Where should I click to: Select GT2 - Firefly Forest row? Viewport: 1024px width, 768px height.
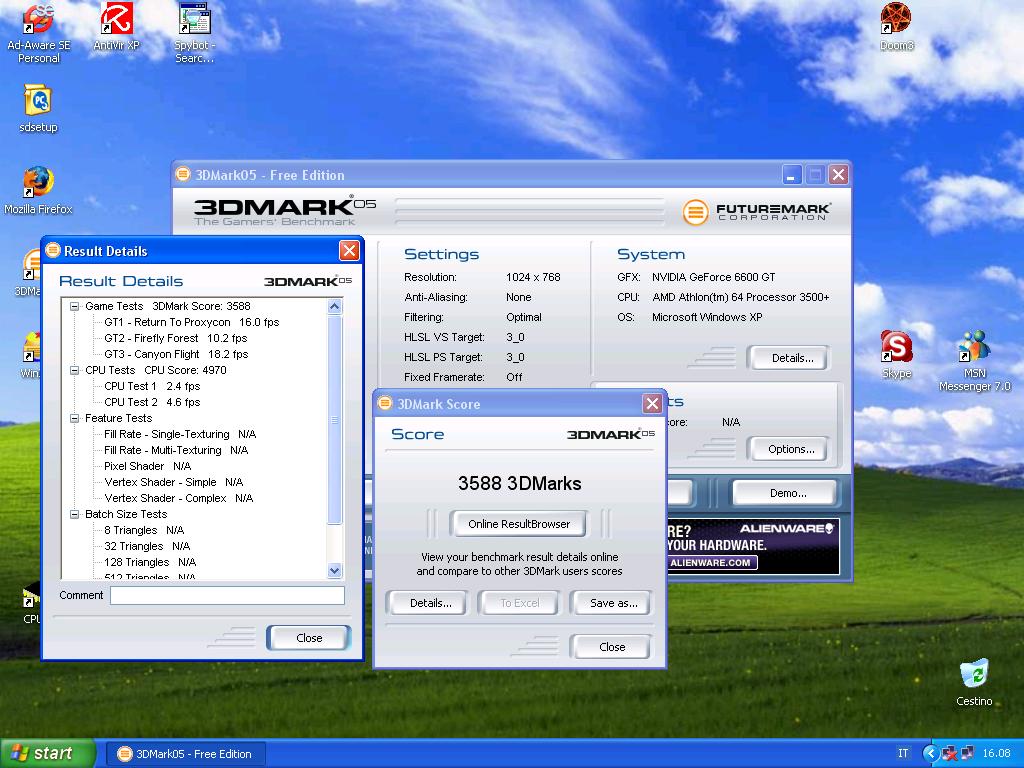click(x=176, y=338)
